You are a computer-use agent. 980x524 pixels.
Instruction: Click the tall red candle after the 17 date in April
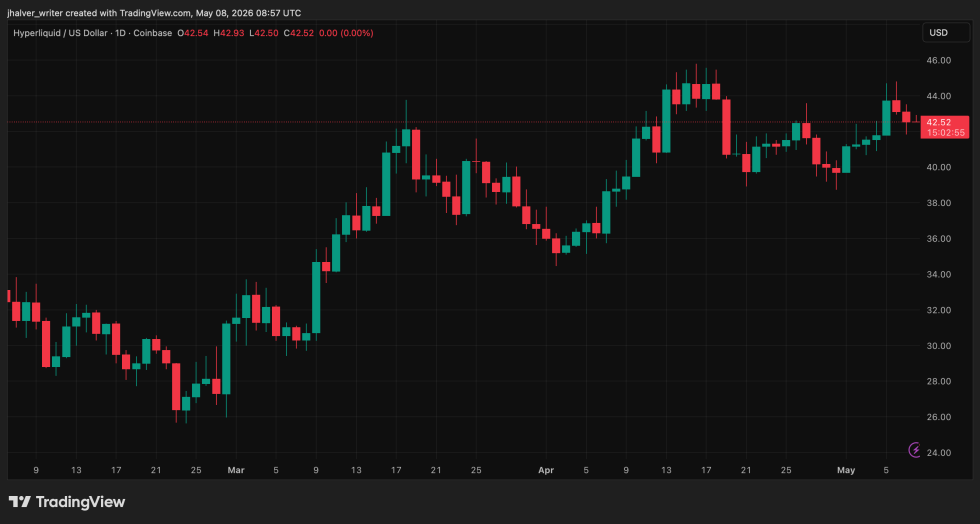(726, 127)
